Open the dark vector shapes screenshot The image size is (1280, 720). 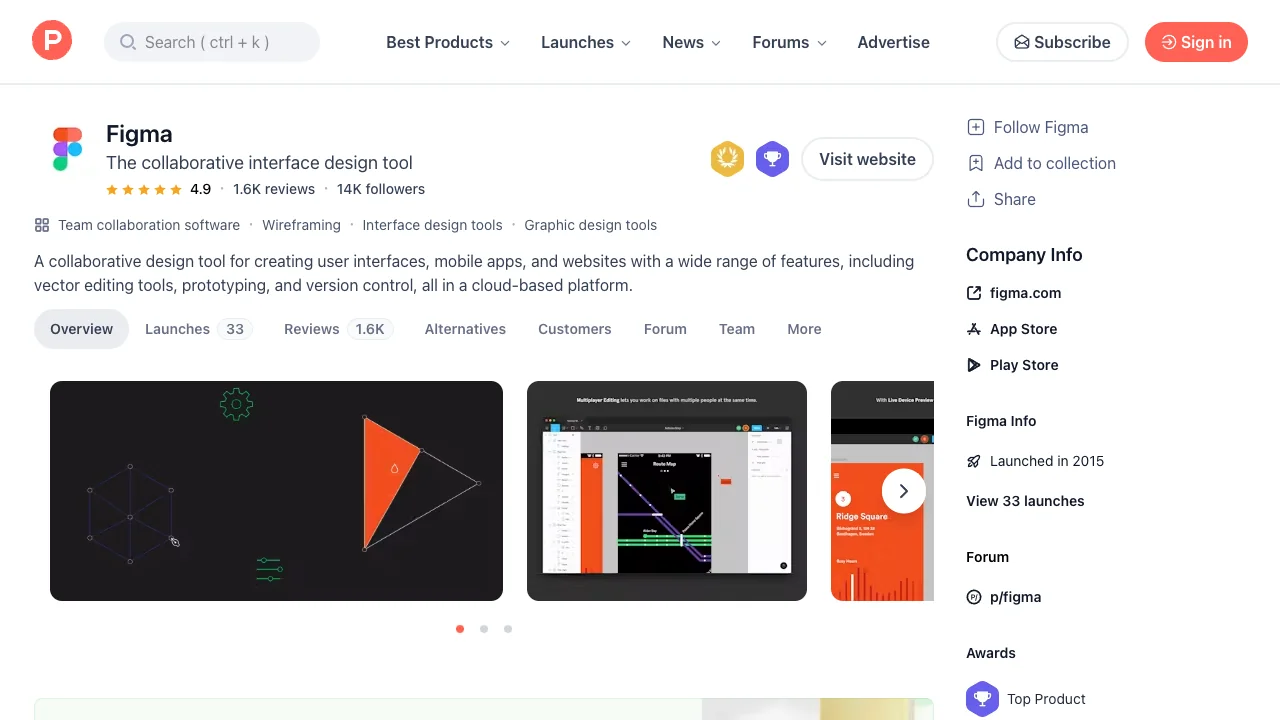click(276, 491)
